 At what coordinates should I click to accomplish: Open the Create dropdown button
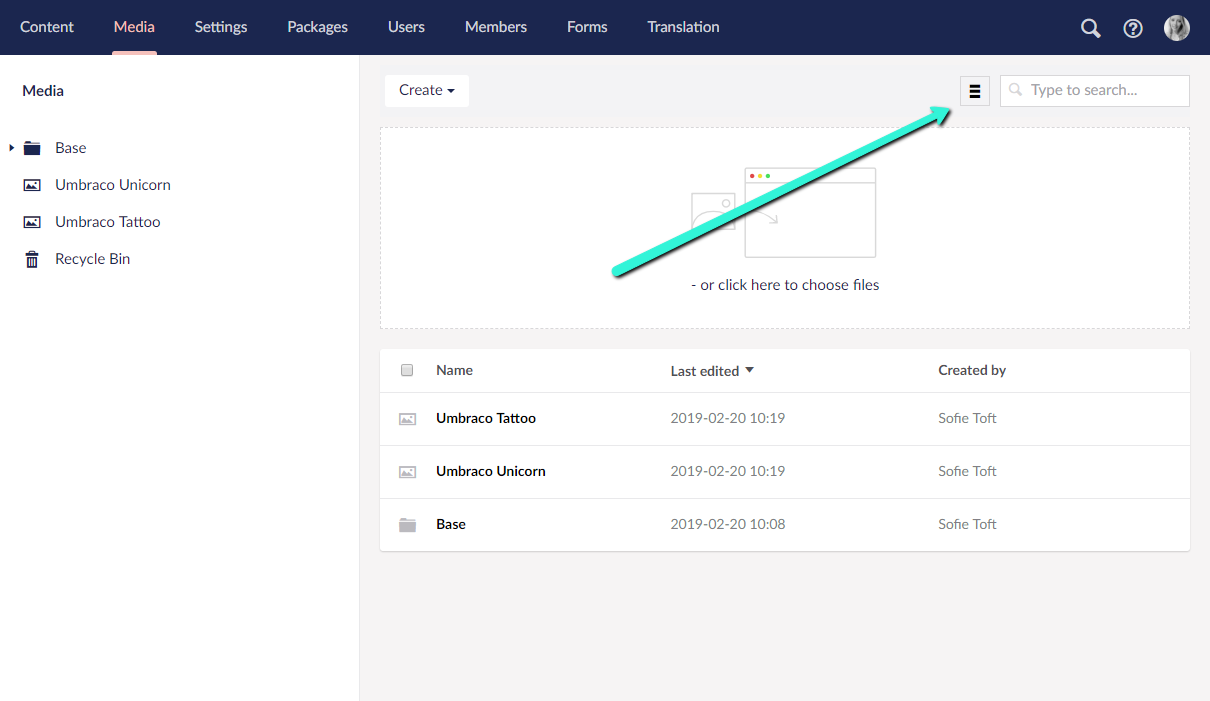click(427, 90)
